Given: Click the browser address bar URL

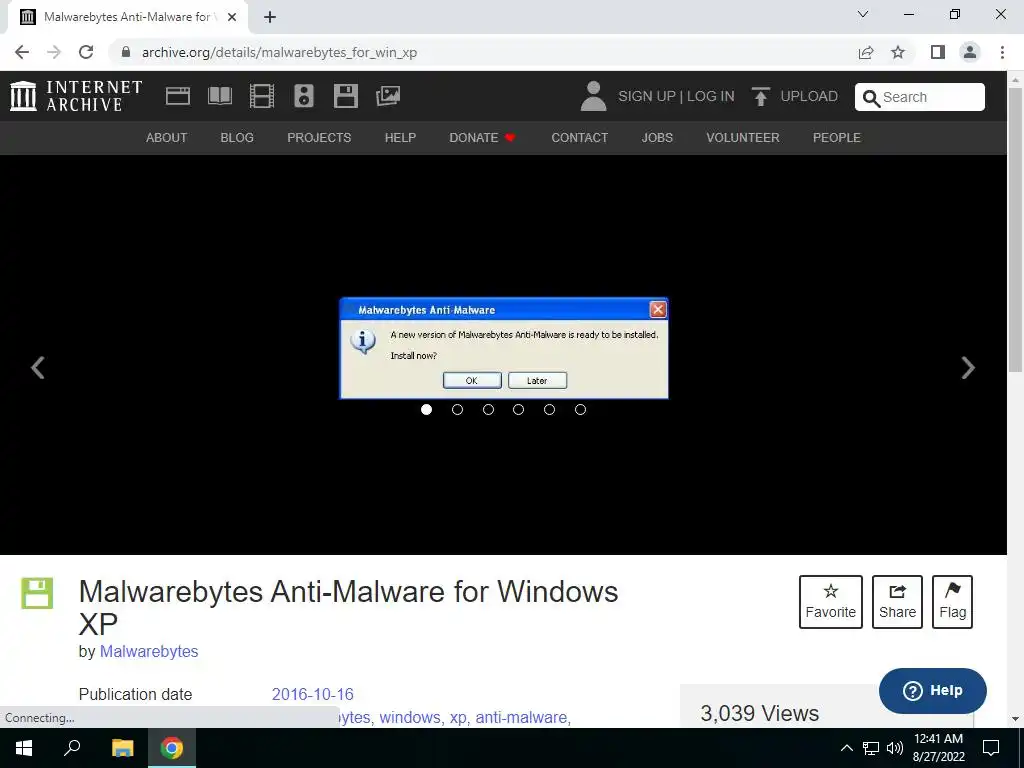Looking at the screenshot, I should tap(280, 52).
